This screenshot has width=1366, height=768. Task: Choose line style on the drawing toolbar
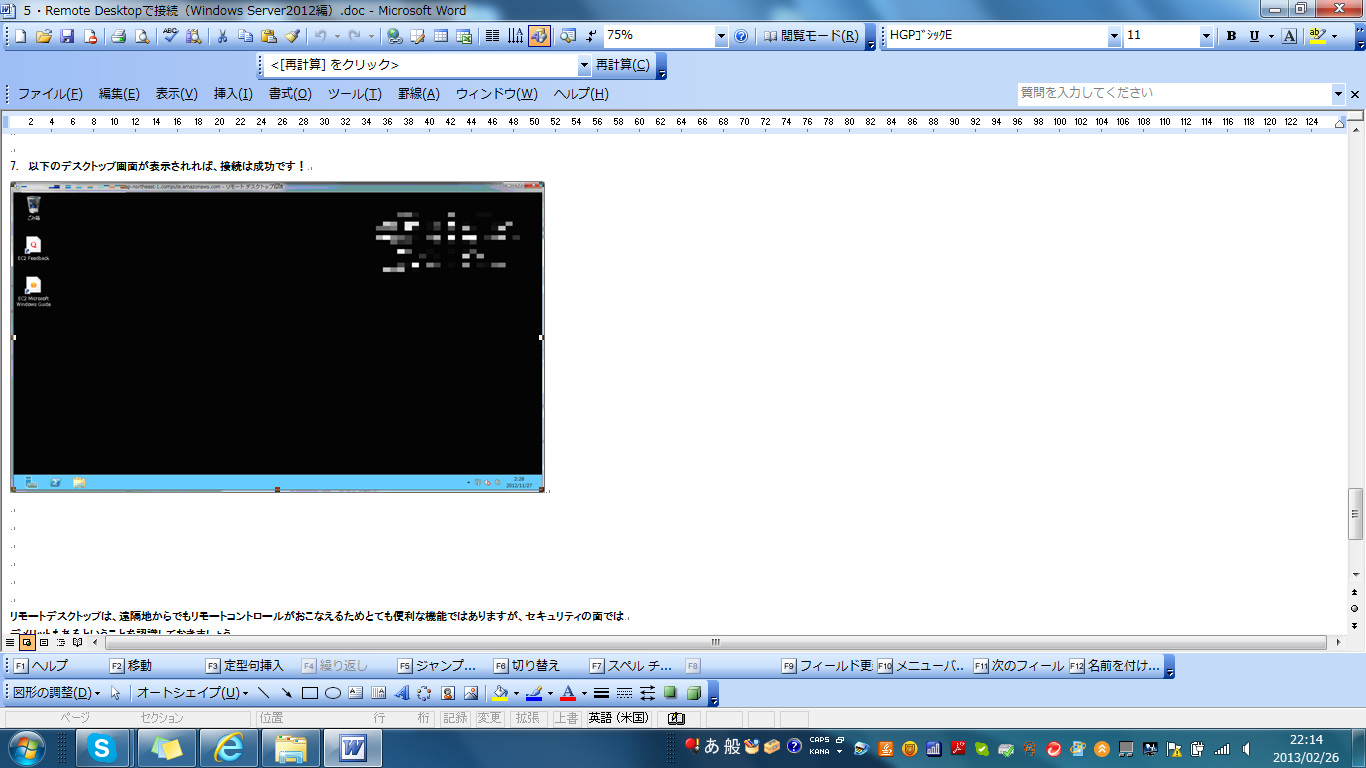(x=601, y=693)
